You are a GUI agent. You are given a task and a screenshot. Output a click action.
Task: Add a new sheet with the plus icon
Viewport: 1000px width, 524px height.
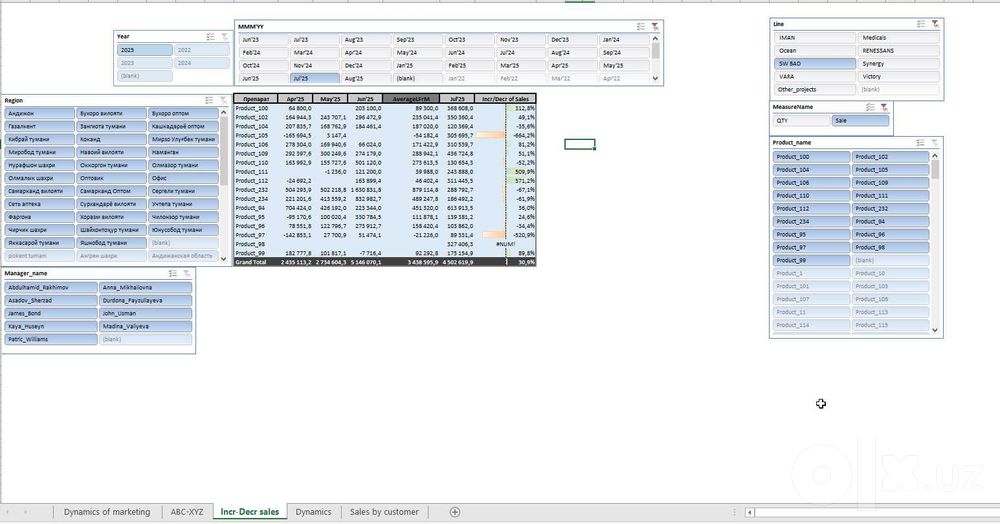(x=455, y=512)
